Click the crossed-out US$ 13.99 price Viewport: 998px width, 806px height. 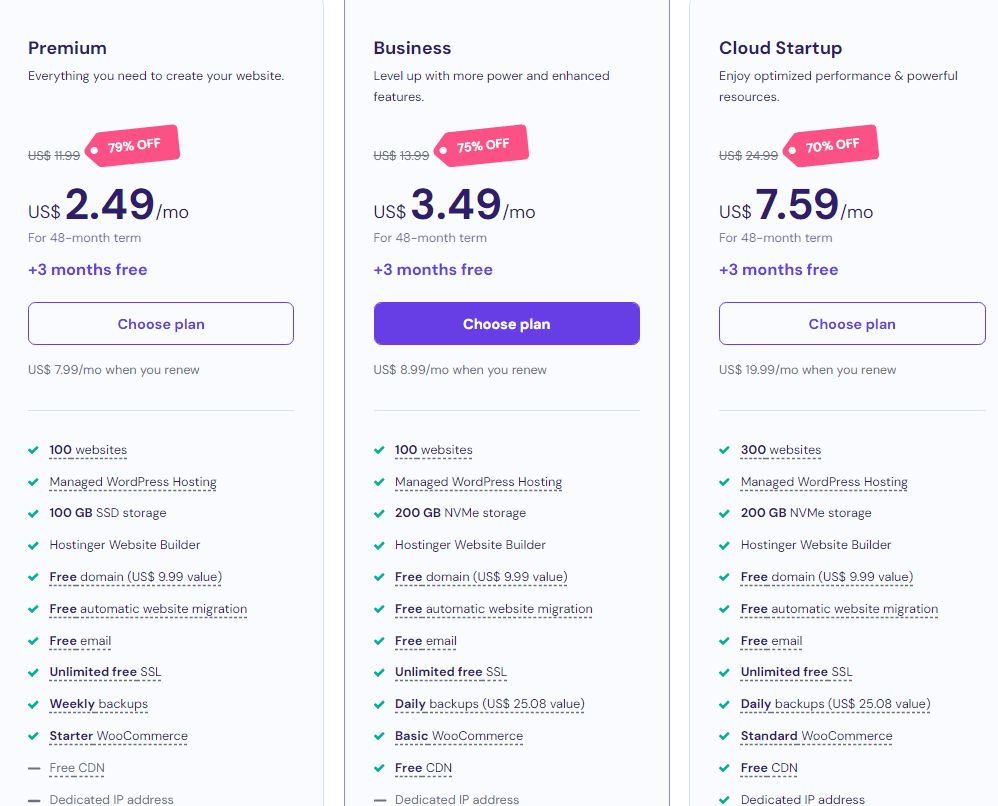[401, 155]
